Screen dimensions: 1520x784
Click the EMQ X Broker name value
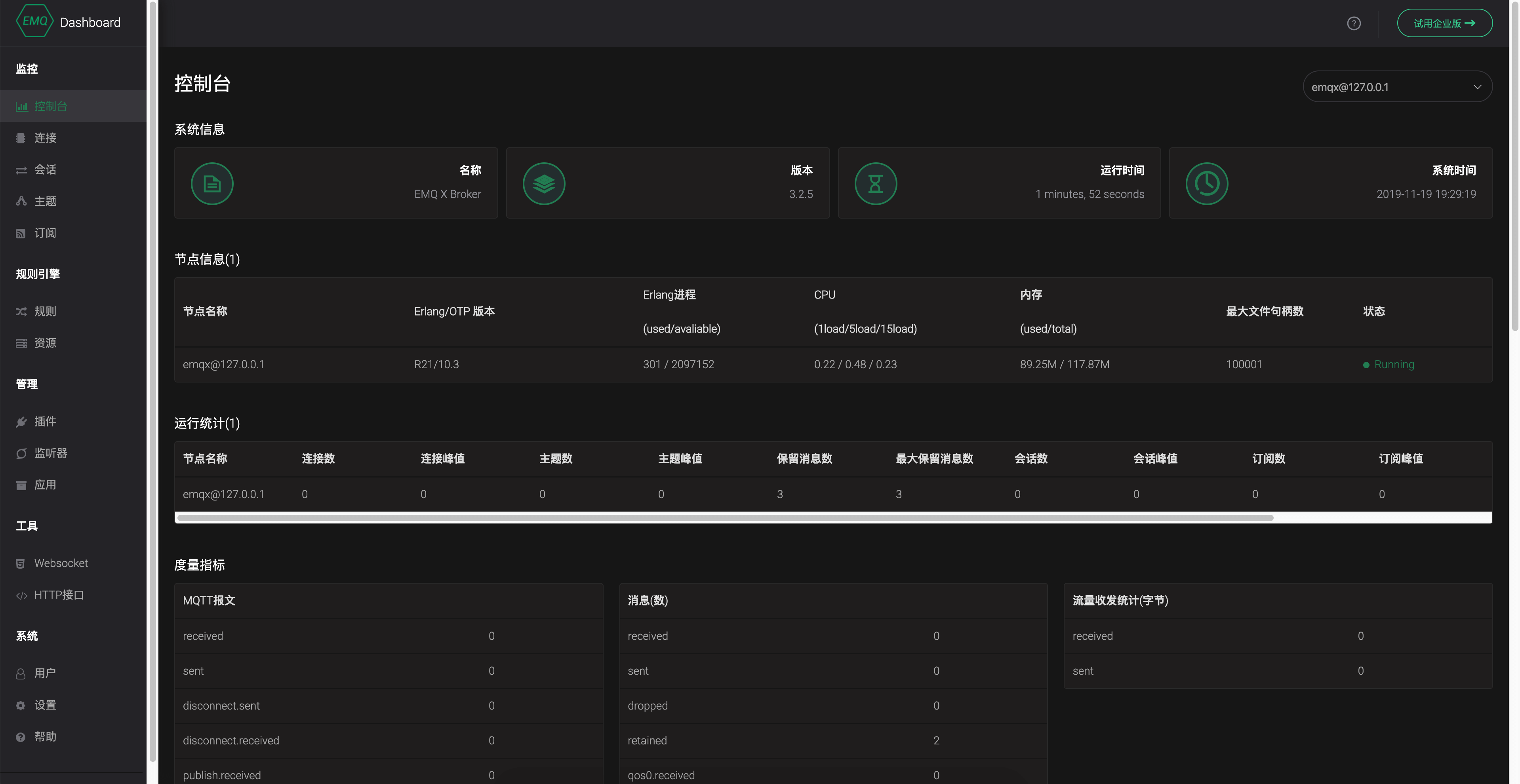click(447, 194)
